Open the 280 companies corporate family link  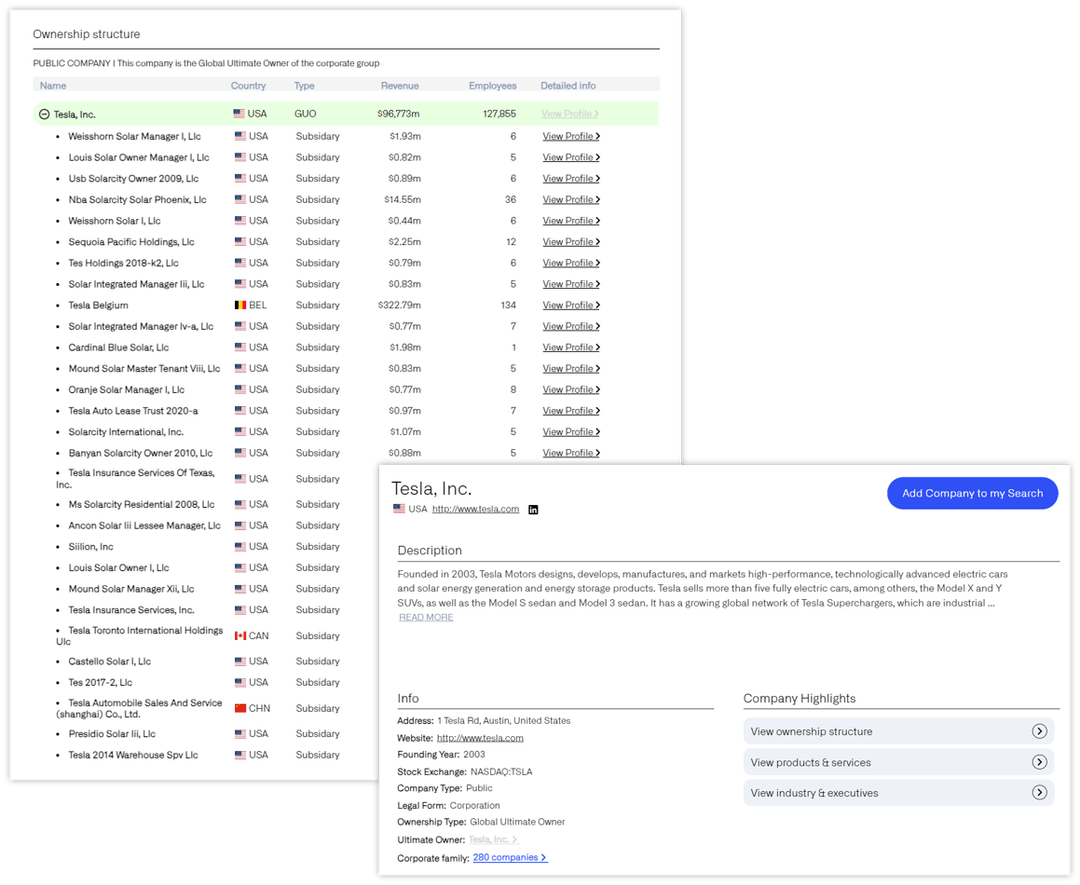[x=508, y=857]
